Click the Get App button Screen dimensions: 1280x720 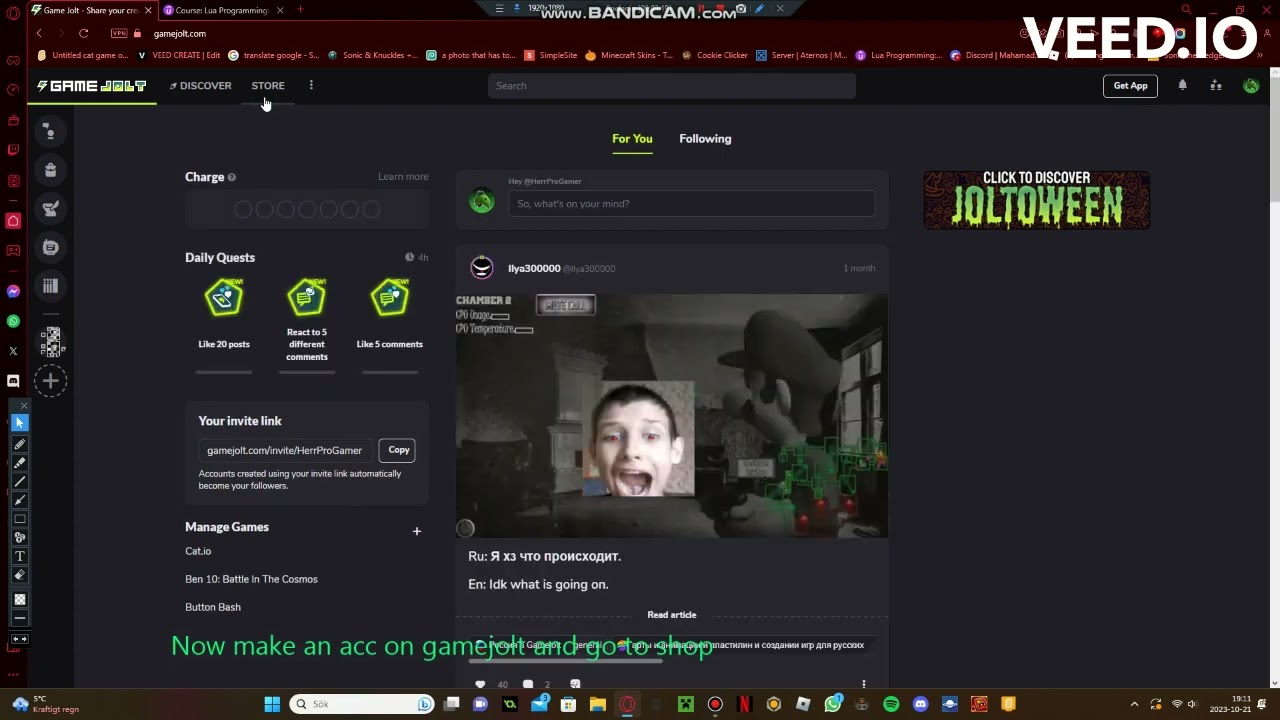[x=1131, y=86]
